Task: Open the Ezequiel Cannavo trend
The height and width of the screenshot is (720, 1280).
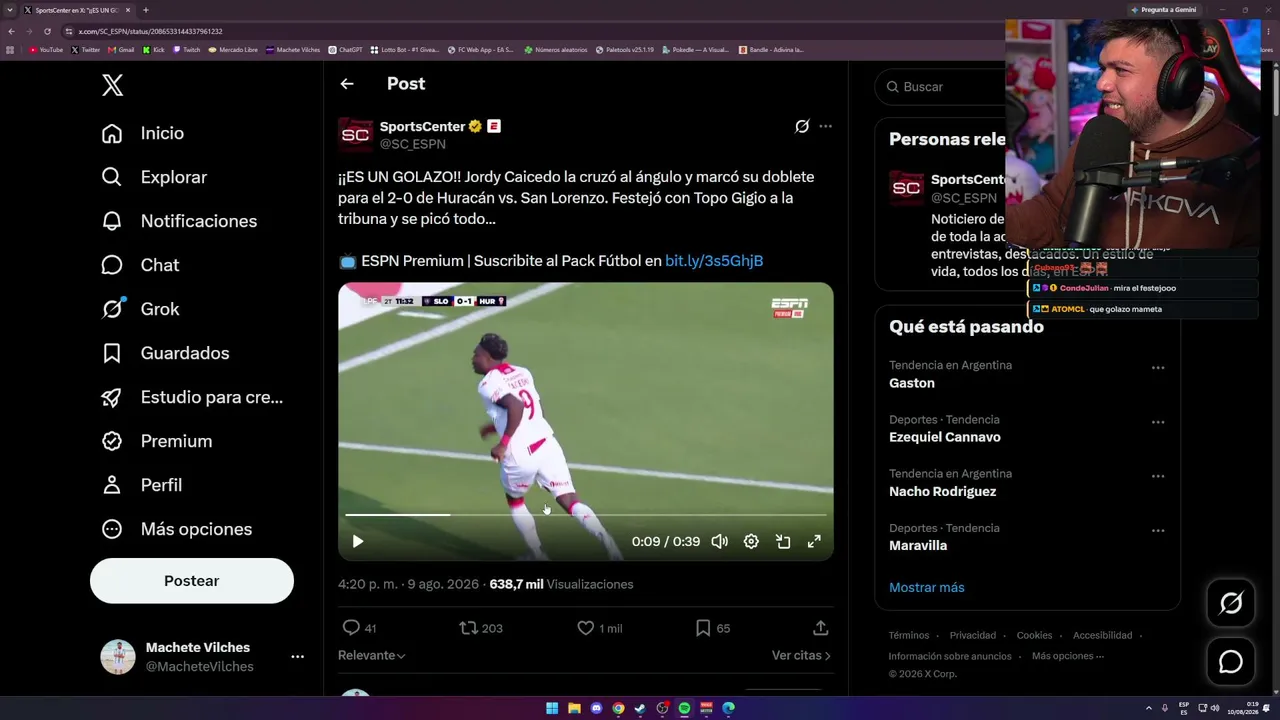Action: [945, 437]
